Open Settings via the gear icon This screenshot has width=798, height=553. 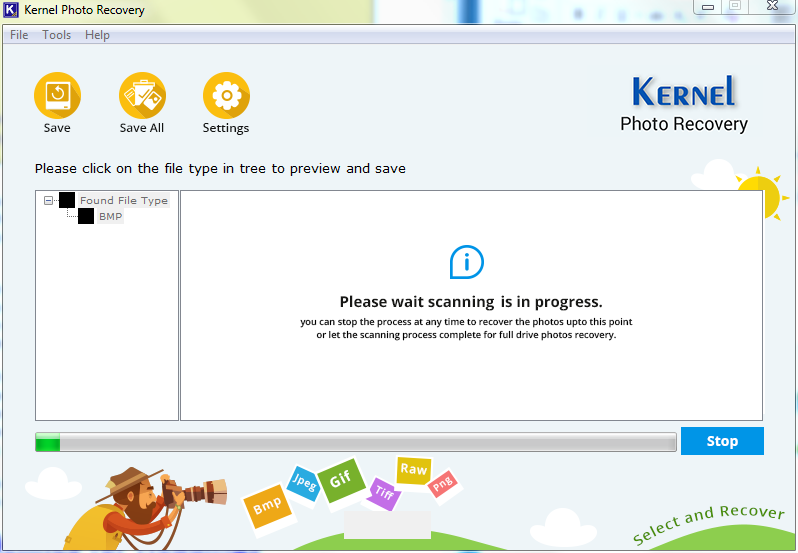coord(226,96)
